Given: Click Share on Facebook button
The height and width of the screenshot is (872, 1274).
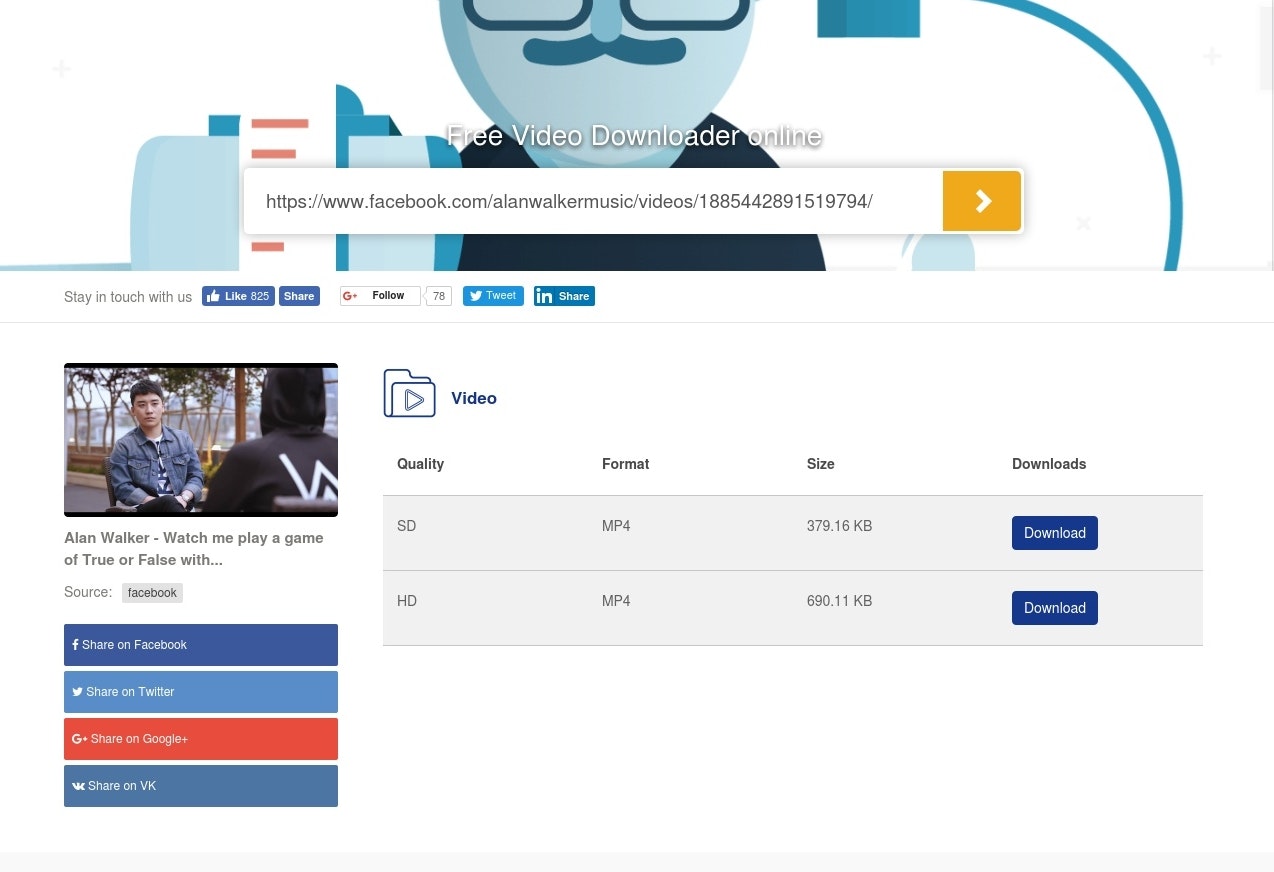Looking at the screenshot, I should click(201, 645).
